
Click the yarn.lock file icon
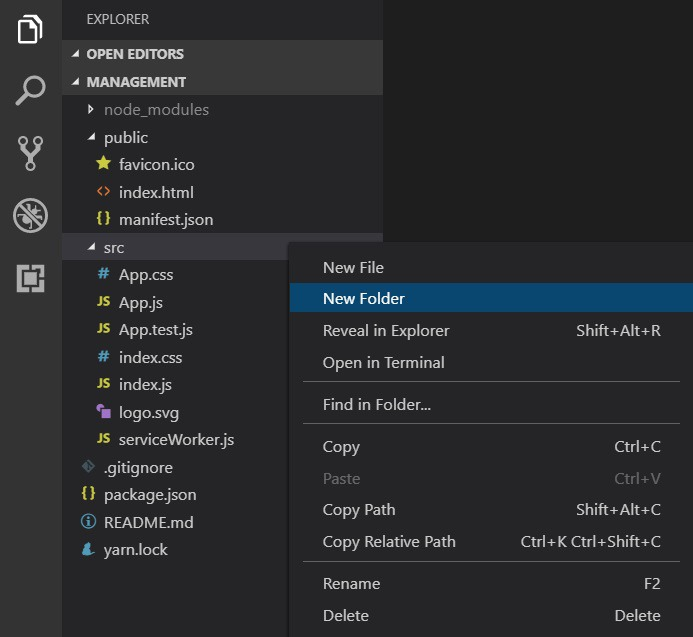(x=88, y=550)
